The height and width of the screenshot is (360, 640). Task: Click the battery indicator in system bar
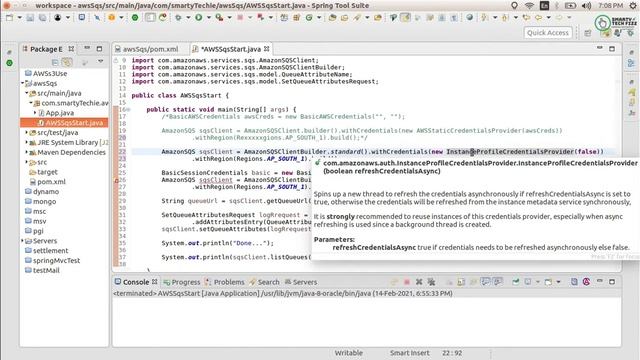[x=570, y=6]
